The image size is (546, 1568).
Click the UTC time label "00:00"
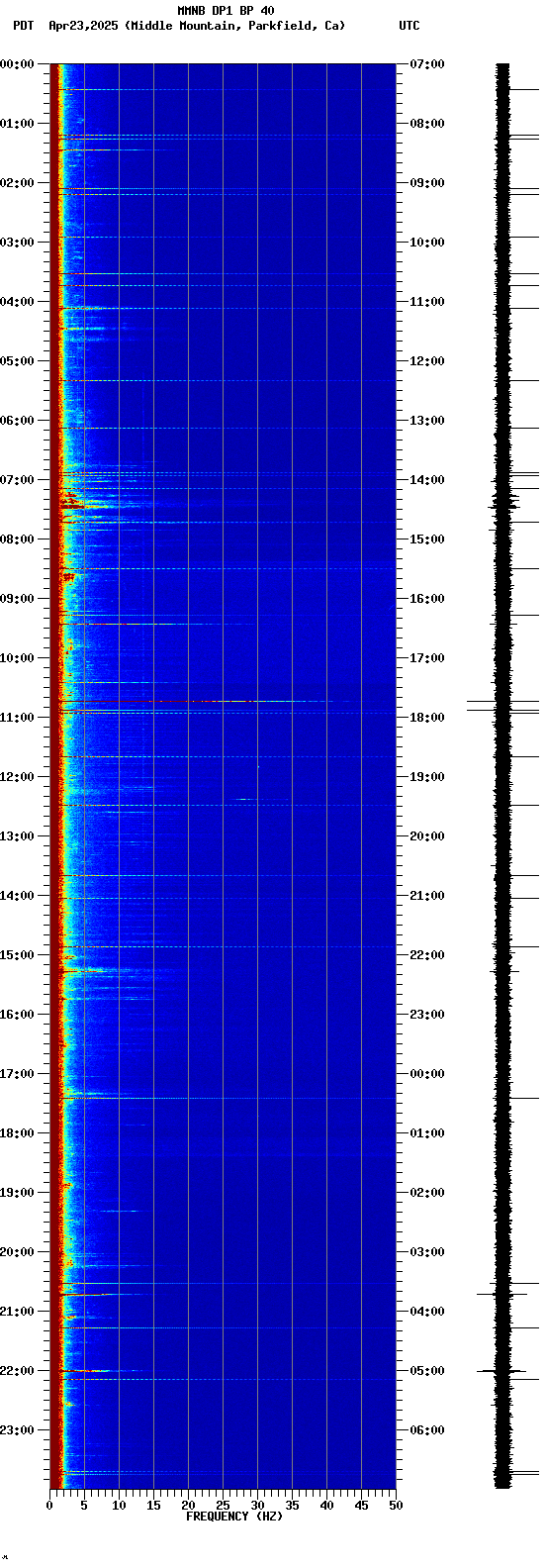point(427,1074)
